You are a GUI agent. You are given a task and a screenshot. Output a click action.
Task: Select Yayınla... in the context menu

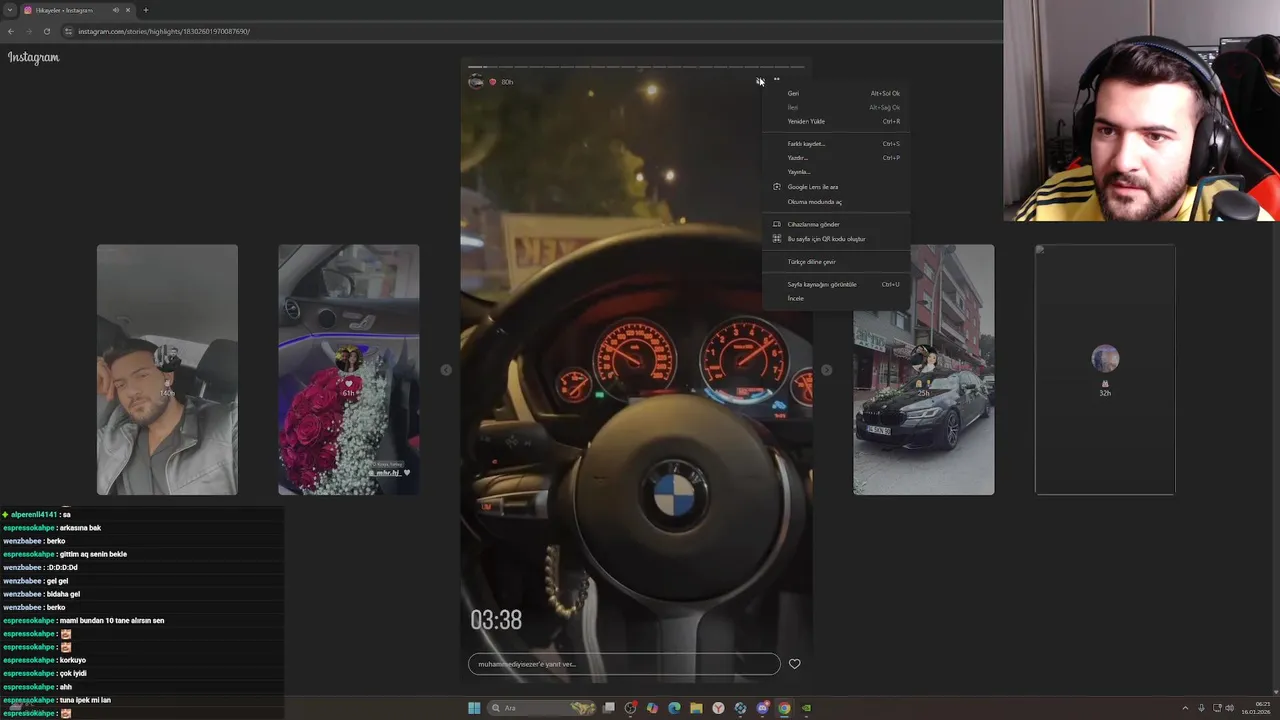[836, 171]
